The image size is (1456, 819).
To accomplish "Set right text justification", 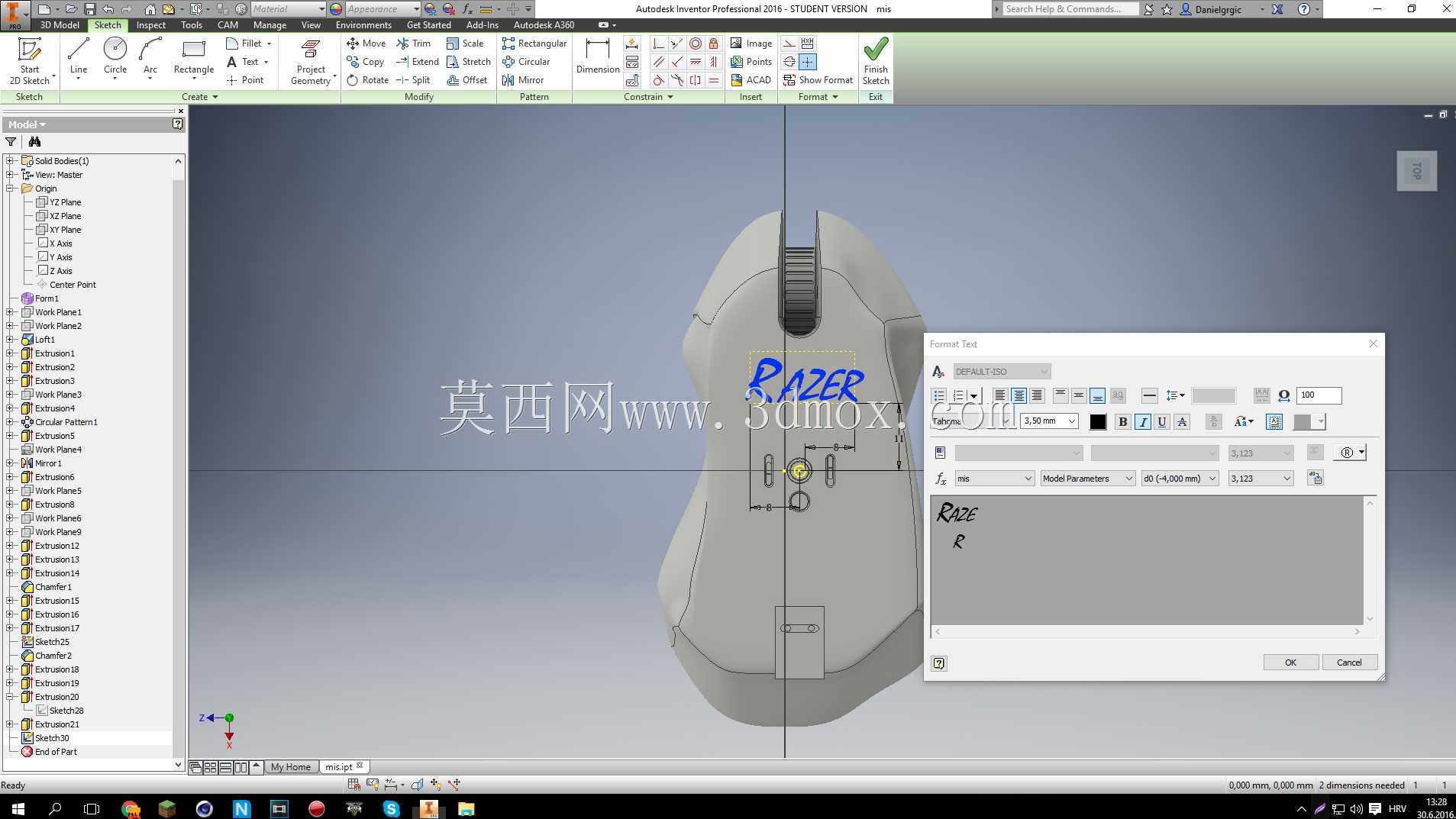I will (1037, 395).
